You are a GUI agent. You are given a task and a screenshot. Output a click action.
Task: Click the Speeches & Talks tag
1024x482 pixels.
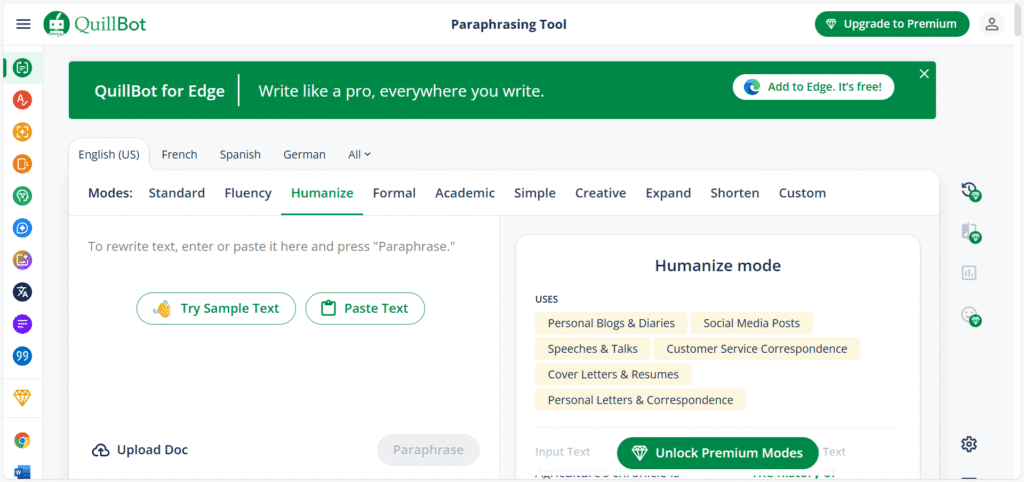[593, 349]
